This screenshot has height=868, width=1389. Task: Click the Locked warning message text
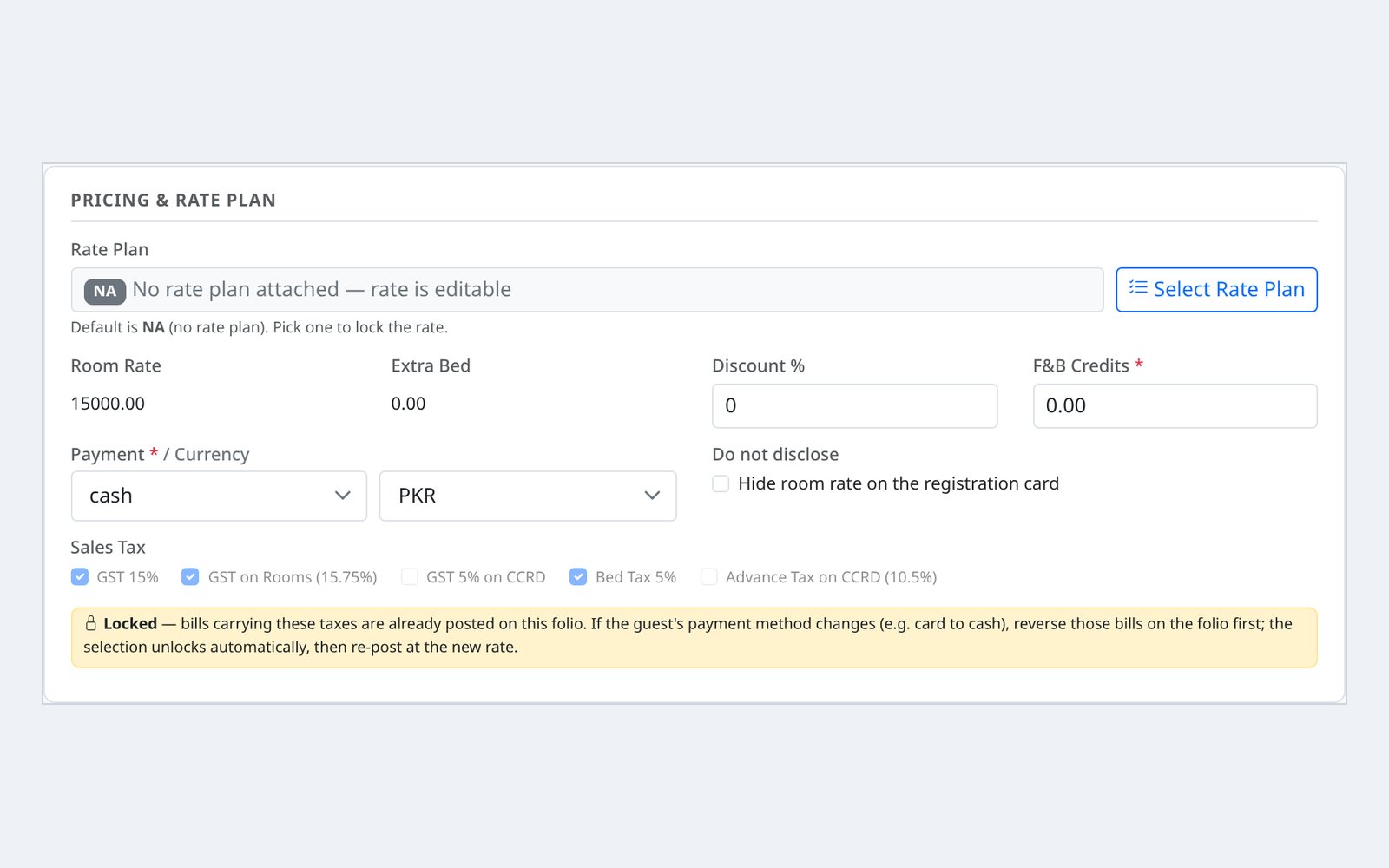pos(688,635)
